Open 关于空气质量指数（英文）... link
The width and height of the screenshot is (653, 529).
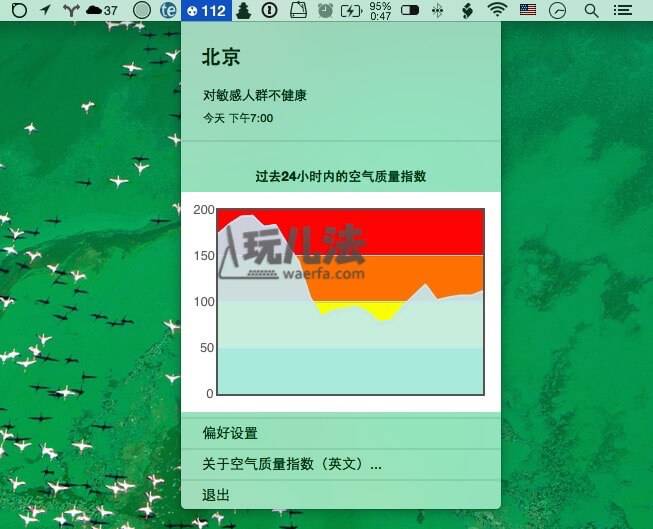tap(292, 464)
